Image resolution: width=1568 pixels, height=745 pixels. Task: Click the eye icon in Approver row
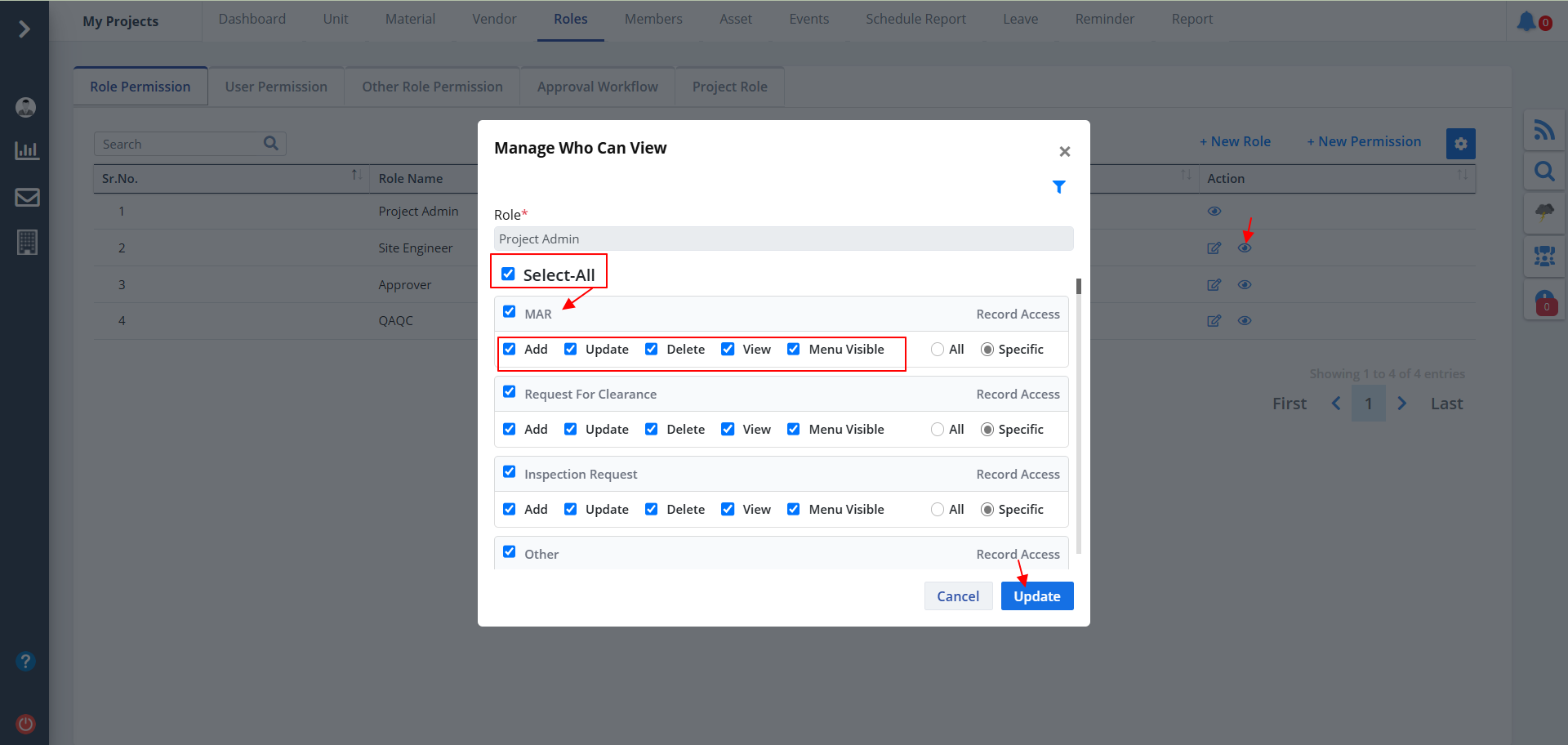click(x=1244, y=285)
